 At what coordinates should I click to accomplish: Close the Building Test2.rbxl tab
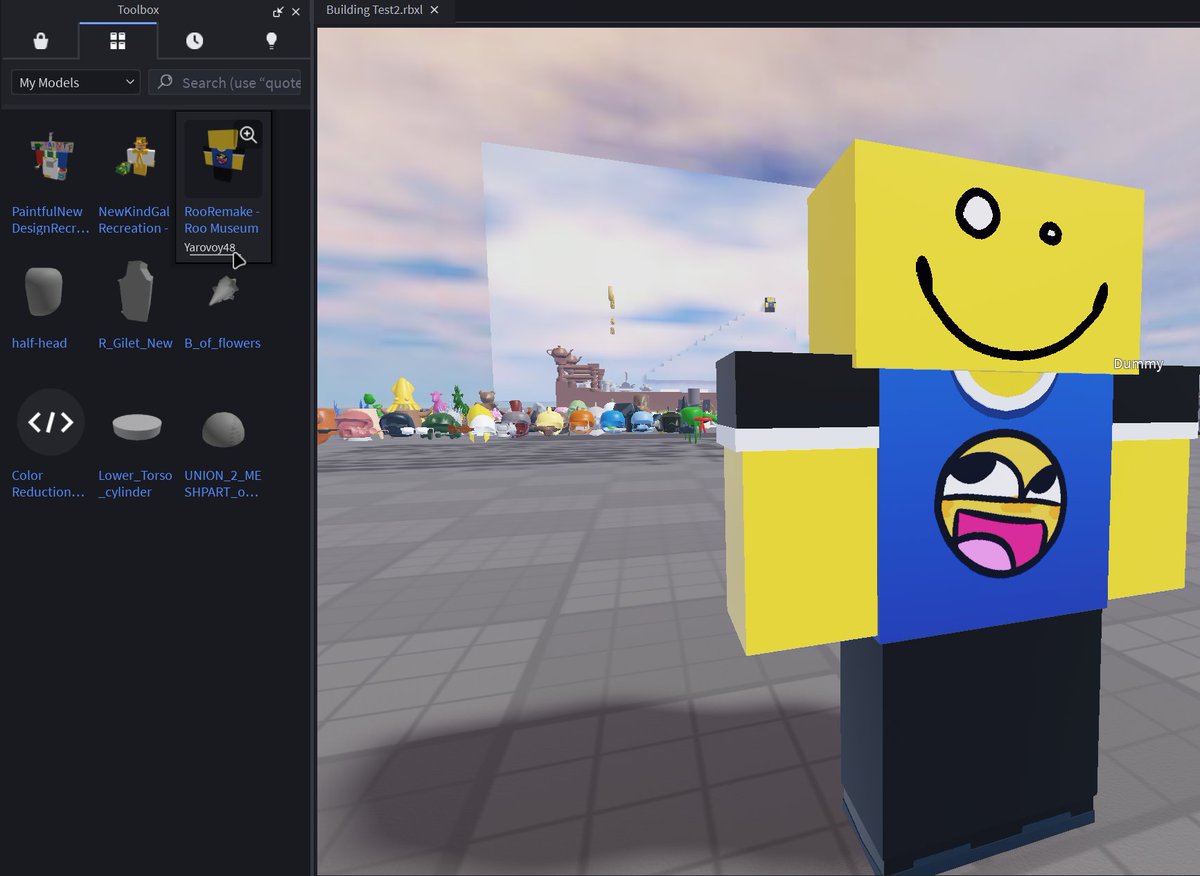pyautogui.click(x=435, y=10)
